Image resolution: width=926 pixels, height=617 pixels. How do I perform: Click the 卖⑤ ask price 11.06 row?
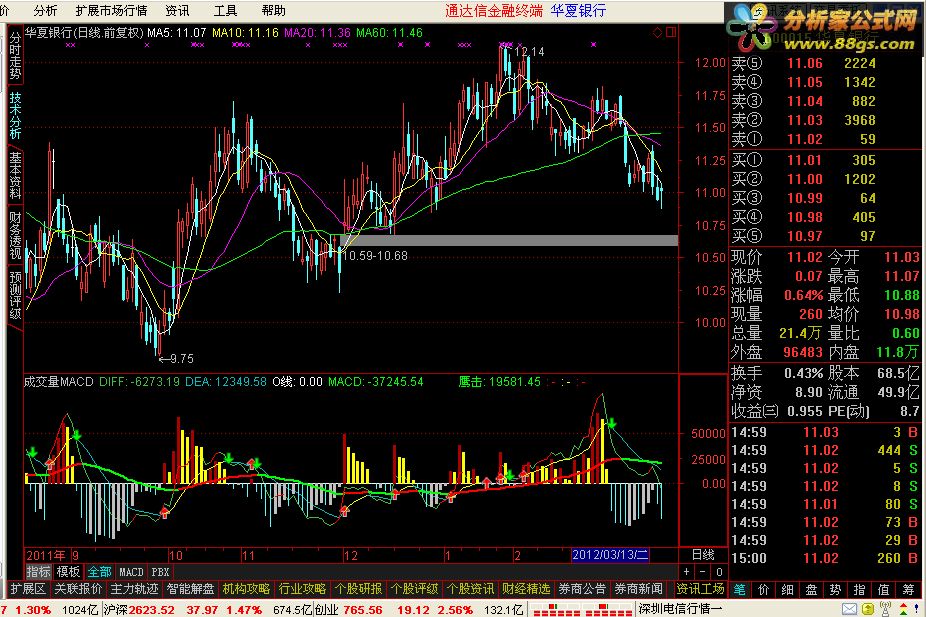(825, 63)
